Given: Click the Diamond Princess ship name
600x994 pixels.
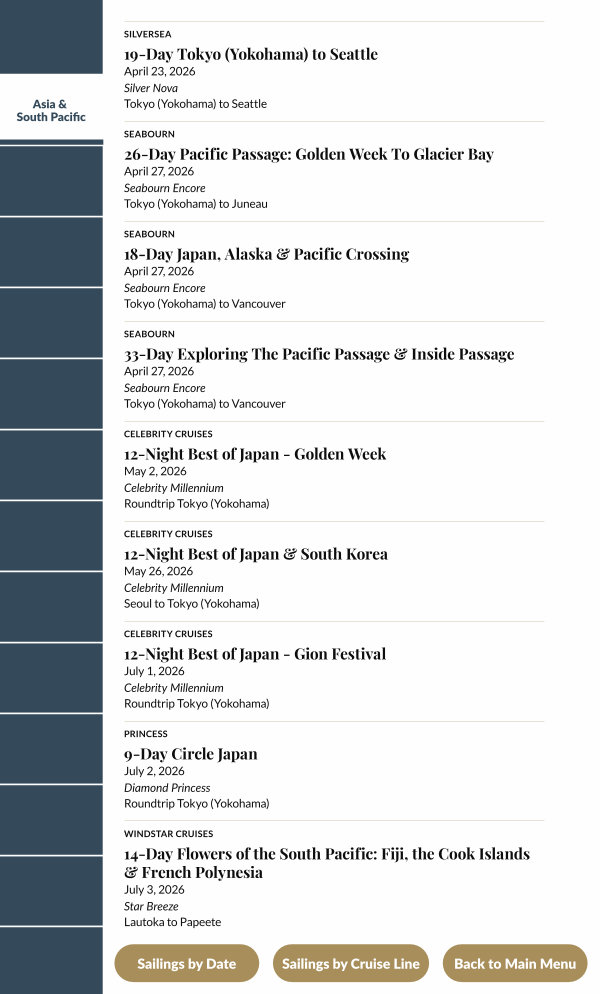Looking at the screenshot, I should pos(167,788).
